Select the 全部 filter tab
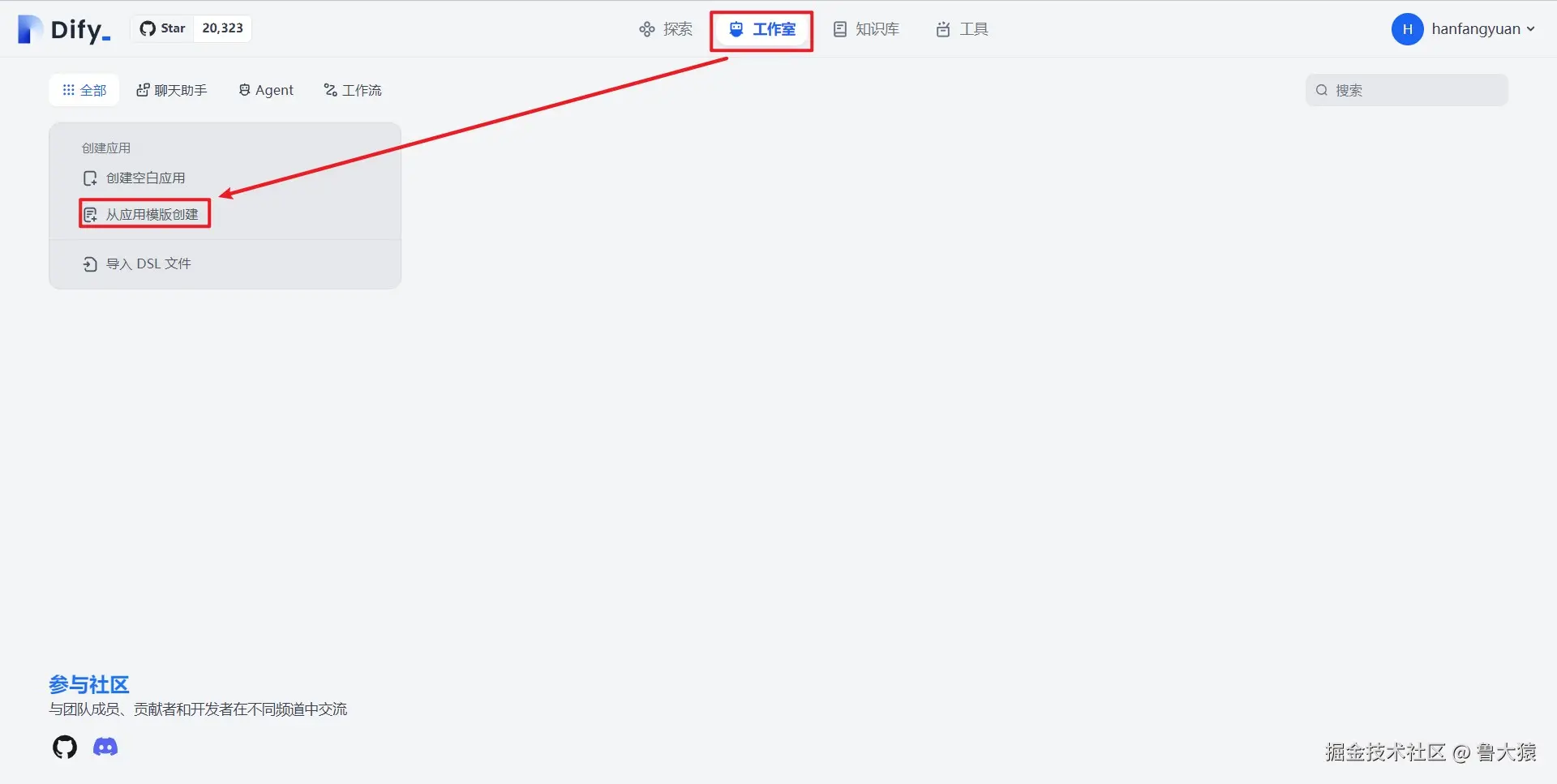The image size is (1557, 784). pos(84,90)
